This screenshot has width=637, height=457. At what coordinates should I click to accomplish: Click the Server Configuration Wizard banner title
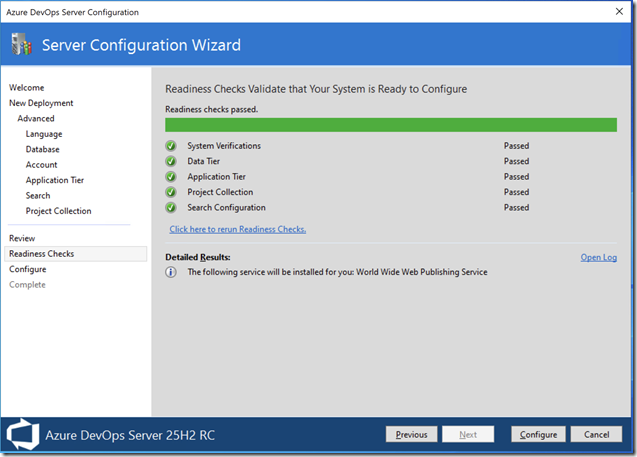click(x=141, y=45)
